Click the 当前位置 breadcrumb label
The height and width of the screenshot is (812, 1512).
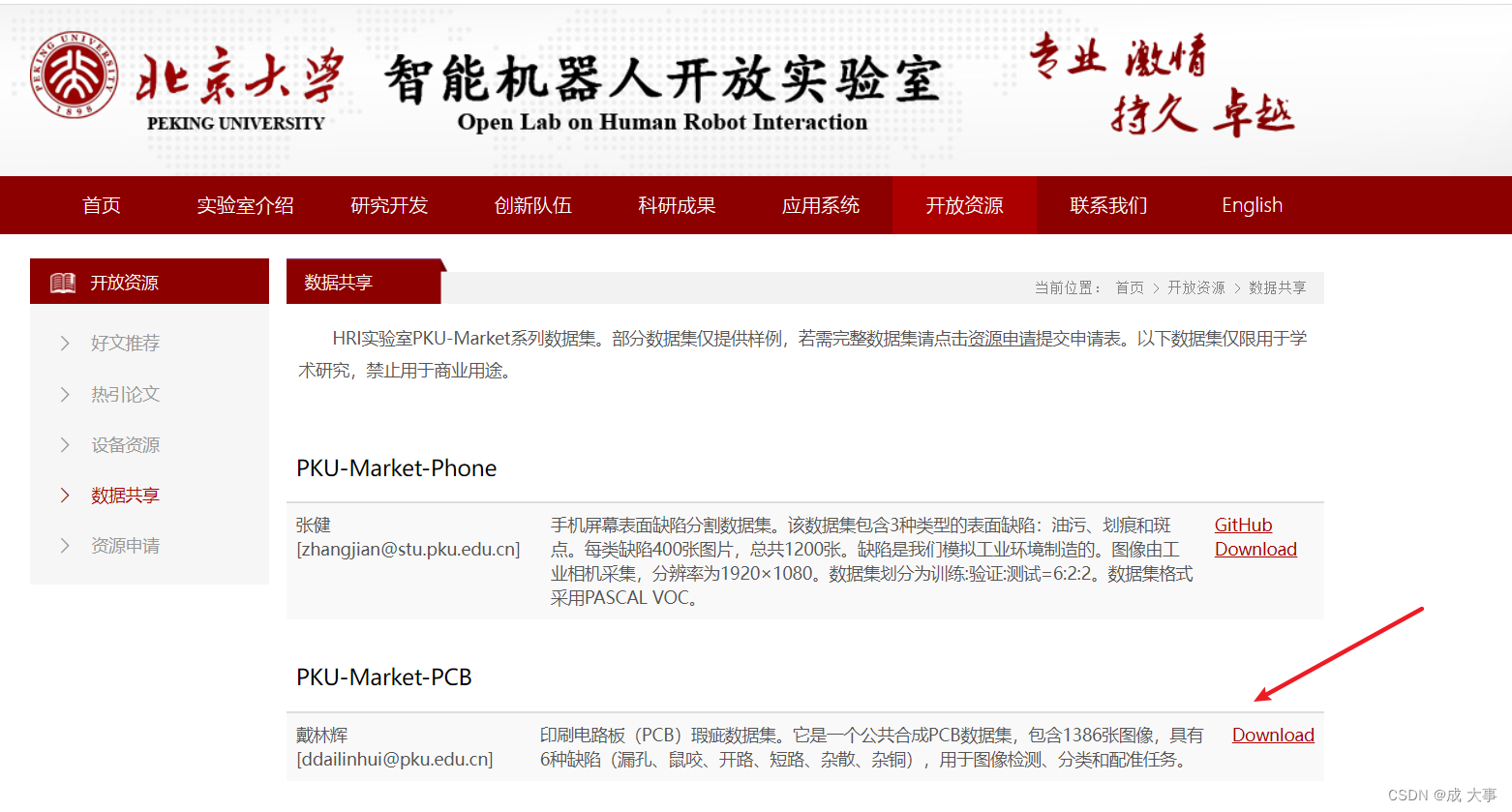coord(1067,287)
